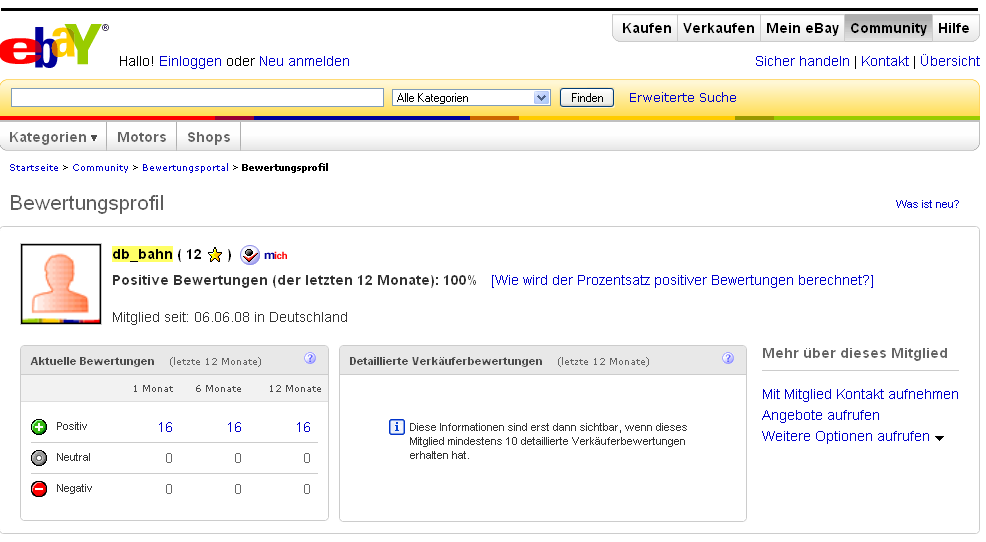Screen dimensions: 986x542
Task: Click the Negativ row label
Action: 74,488
